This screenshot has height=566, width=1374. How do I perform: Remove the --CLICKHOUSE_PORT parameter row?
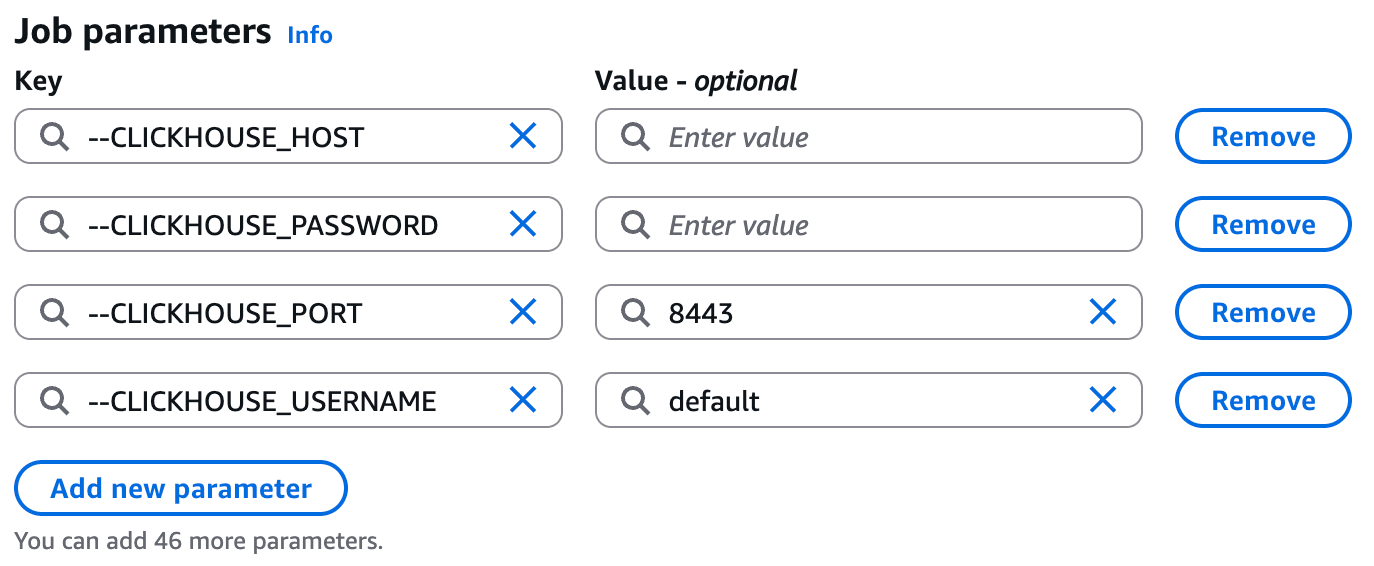click(x=1263, y=313)
